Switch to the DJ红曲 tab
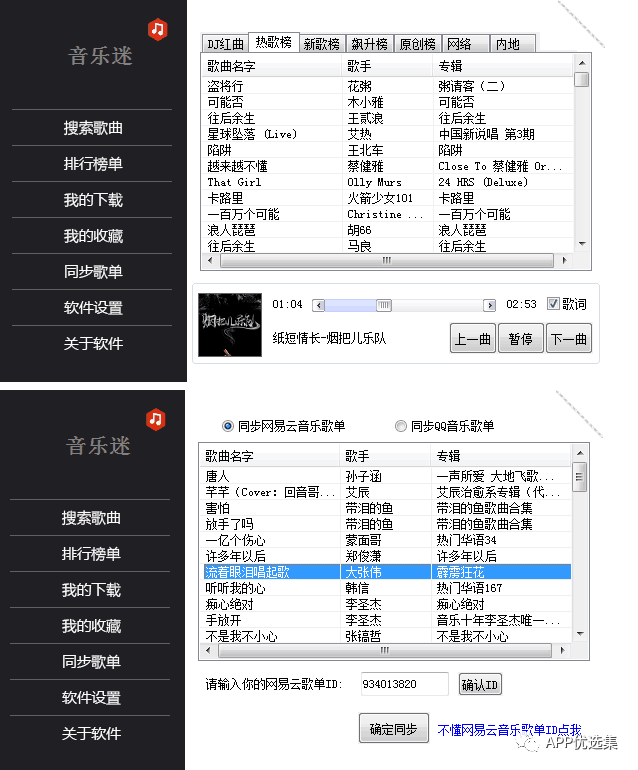The width and height of the screenshot is (638, 770). [x=225, y=44]
